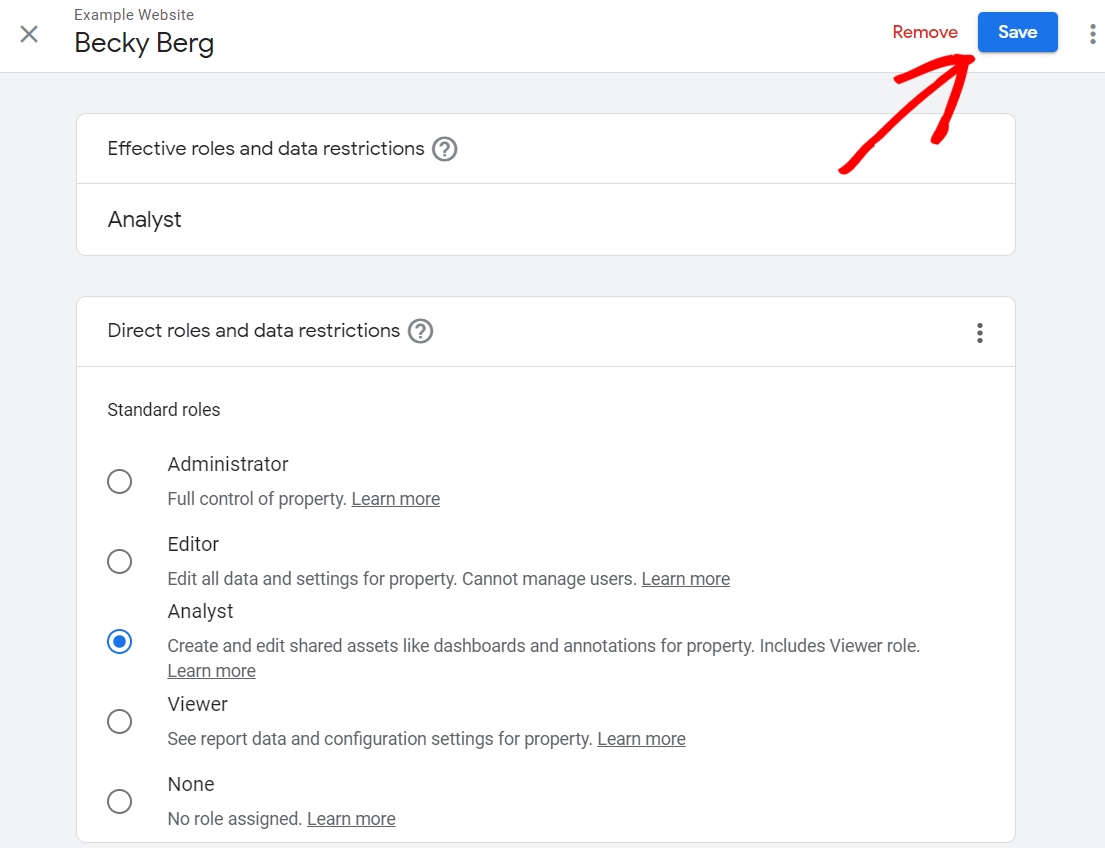Open Learn more for Editor role
Screen dimensions: 1105x848
coord(685,578)
